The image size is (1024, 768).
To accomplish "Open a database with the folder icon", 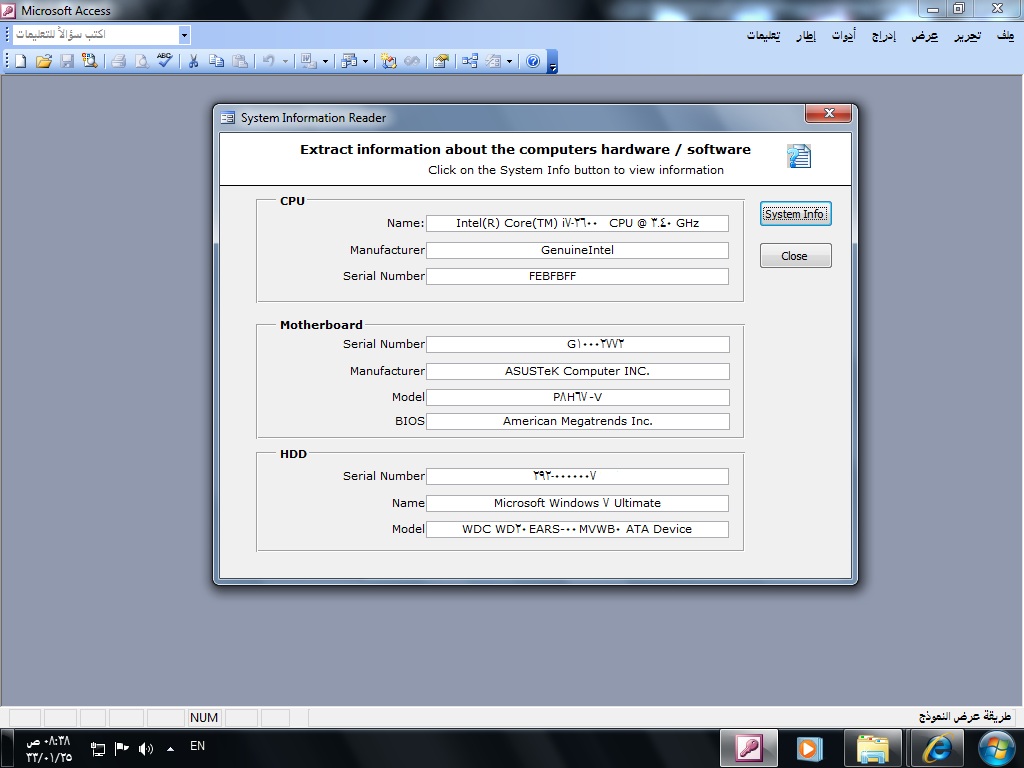I will [44, 61].
